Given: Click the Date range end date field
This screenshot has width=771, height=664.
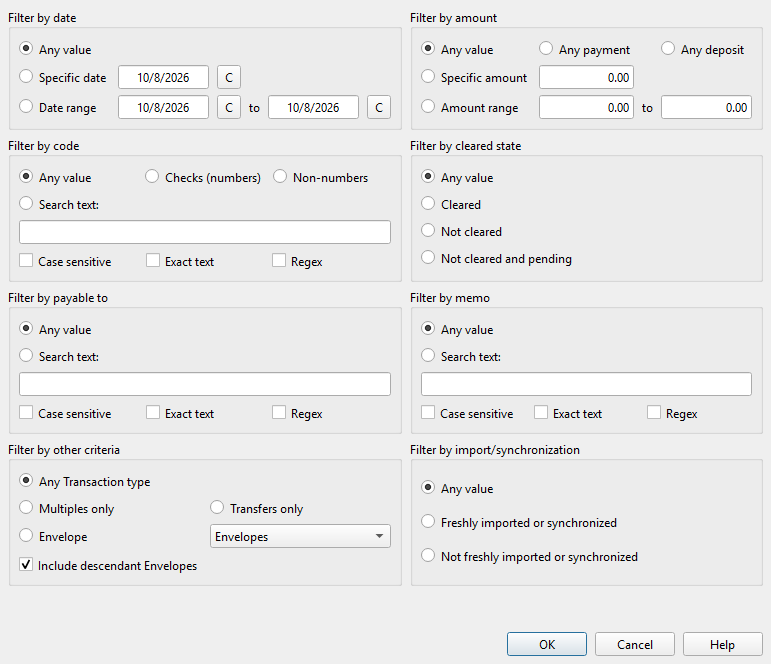Looking at the screenshot, I should coord(313,107).
